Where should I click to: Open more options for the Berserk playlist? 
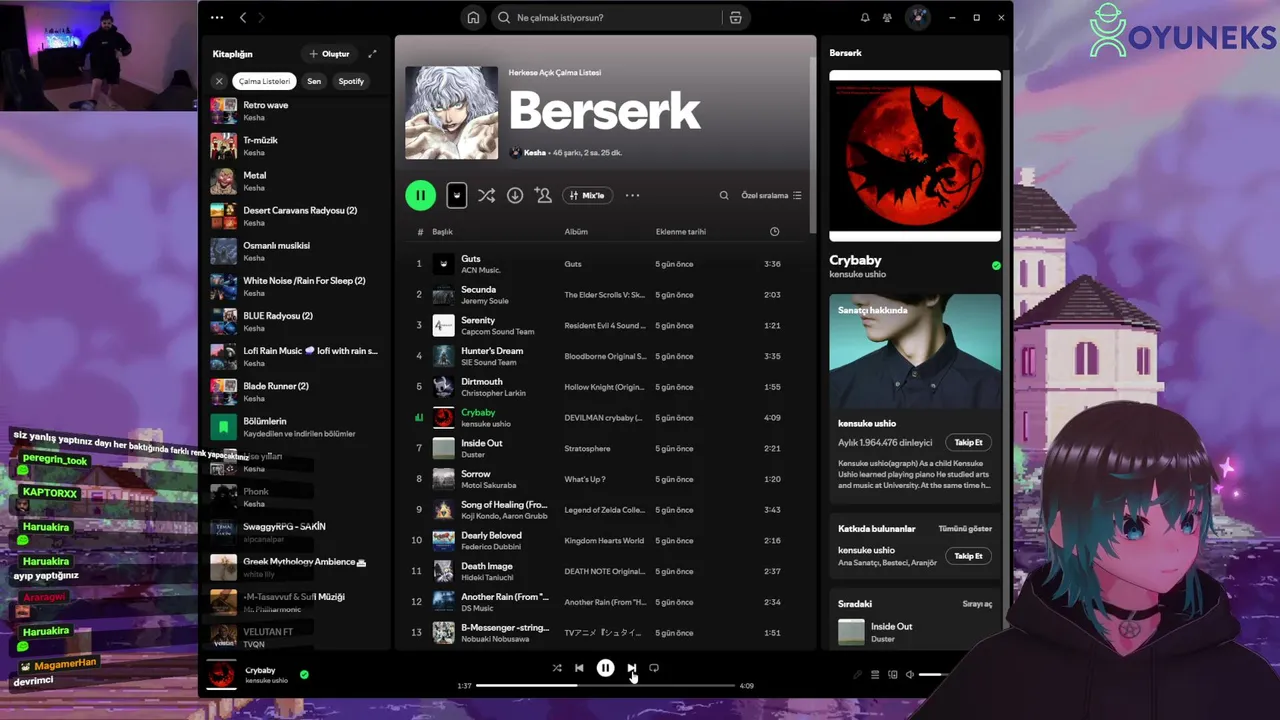click(632, 195)
